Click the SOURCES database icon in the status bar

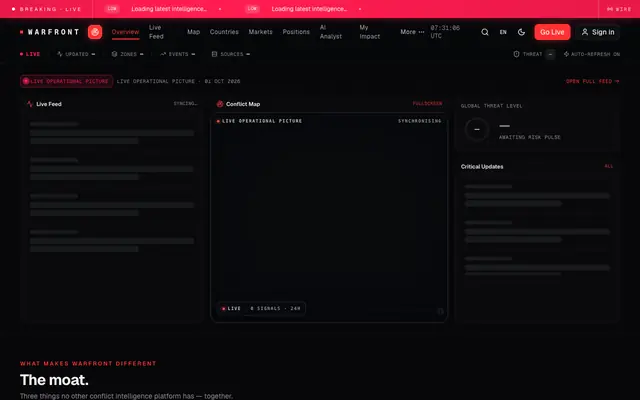[x=214, y=54]
